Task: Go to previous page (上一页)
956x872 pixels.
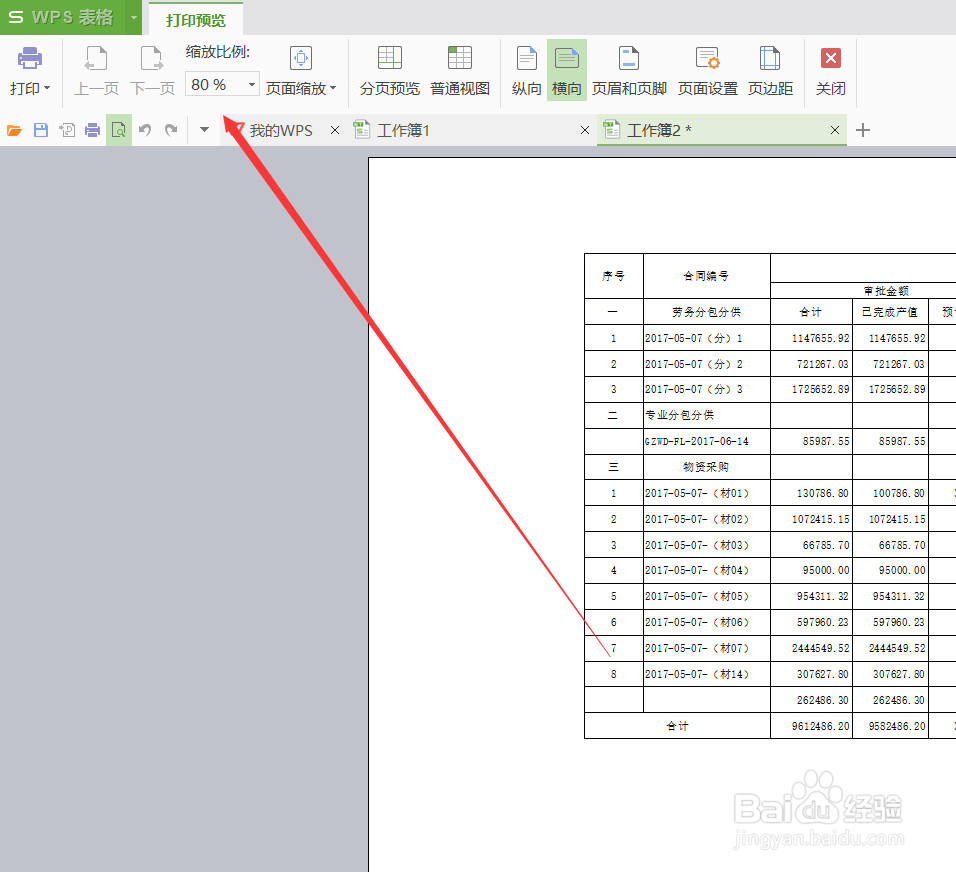Action: tap(96, 71)
